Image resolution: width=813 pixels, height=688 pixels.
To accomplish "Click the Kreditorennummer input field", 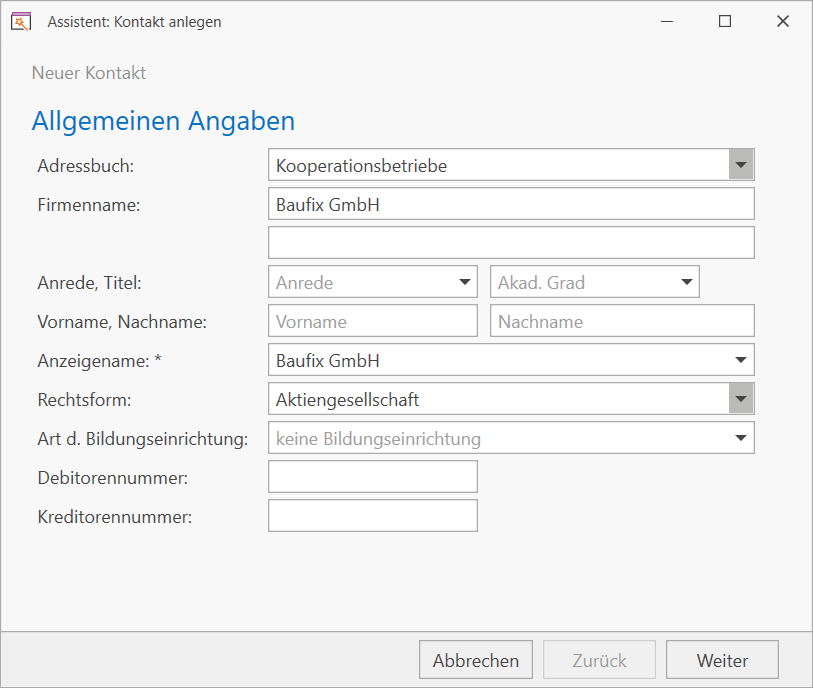I will (x=372, y=516).
